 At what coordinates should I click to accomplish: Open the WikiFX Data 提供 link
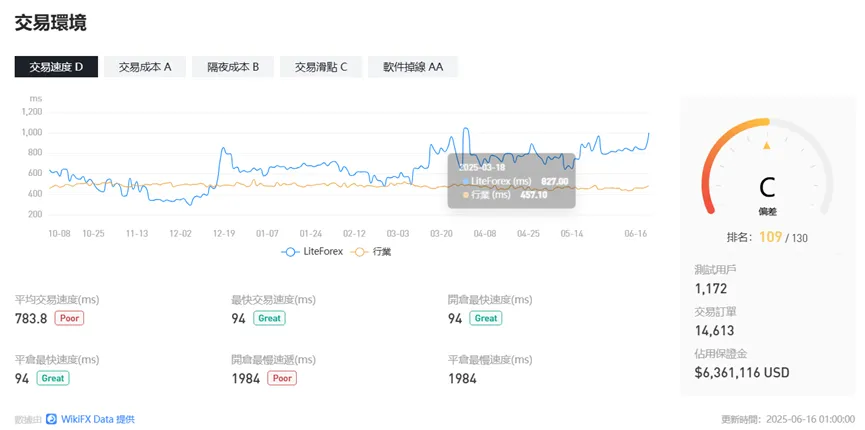[x=97, y=419]
